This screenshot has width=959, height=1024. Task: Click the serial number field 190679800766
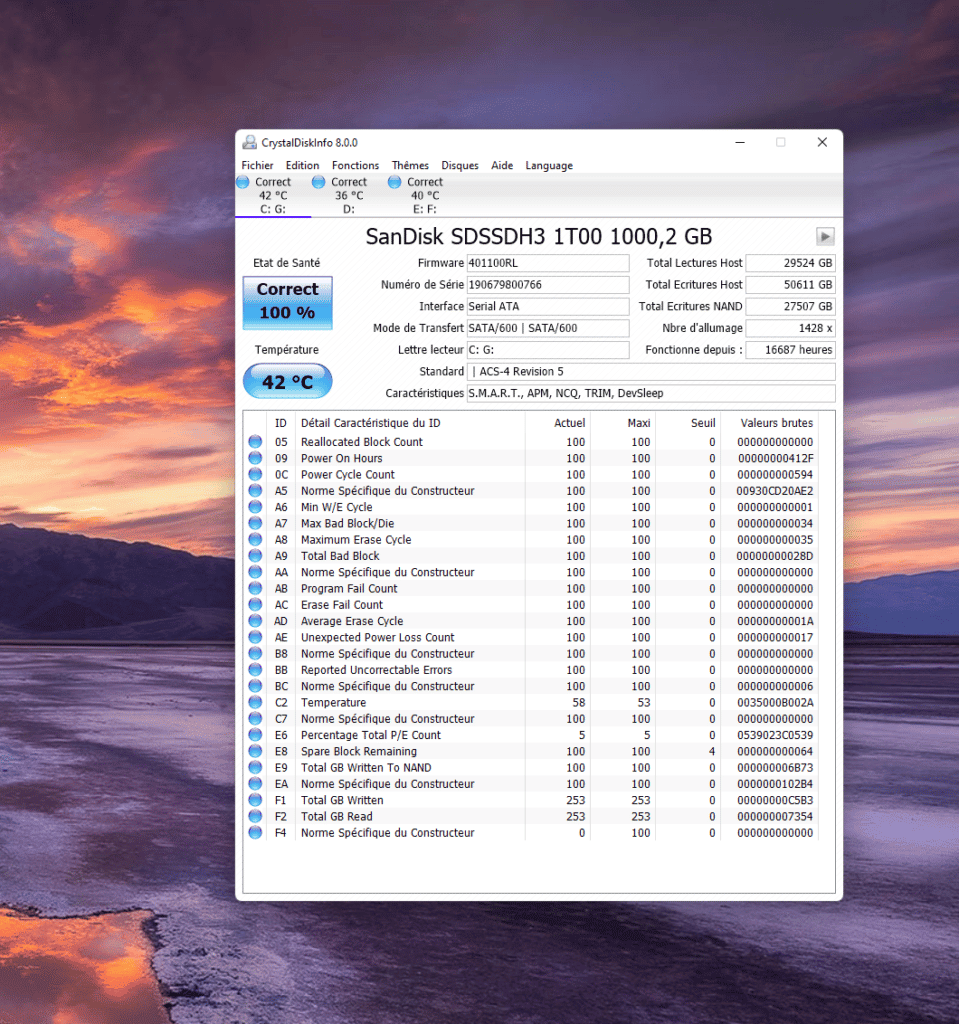click(547, 285)
